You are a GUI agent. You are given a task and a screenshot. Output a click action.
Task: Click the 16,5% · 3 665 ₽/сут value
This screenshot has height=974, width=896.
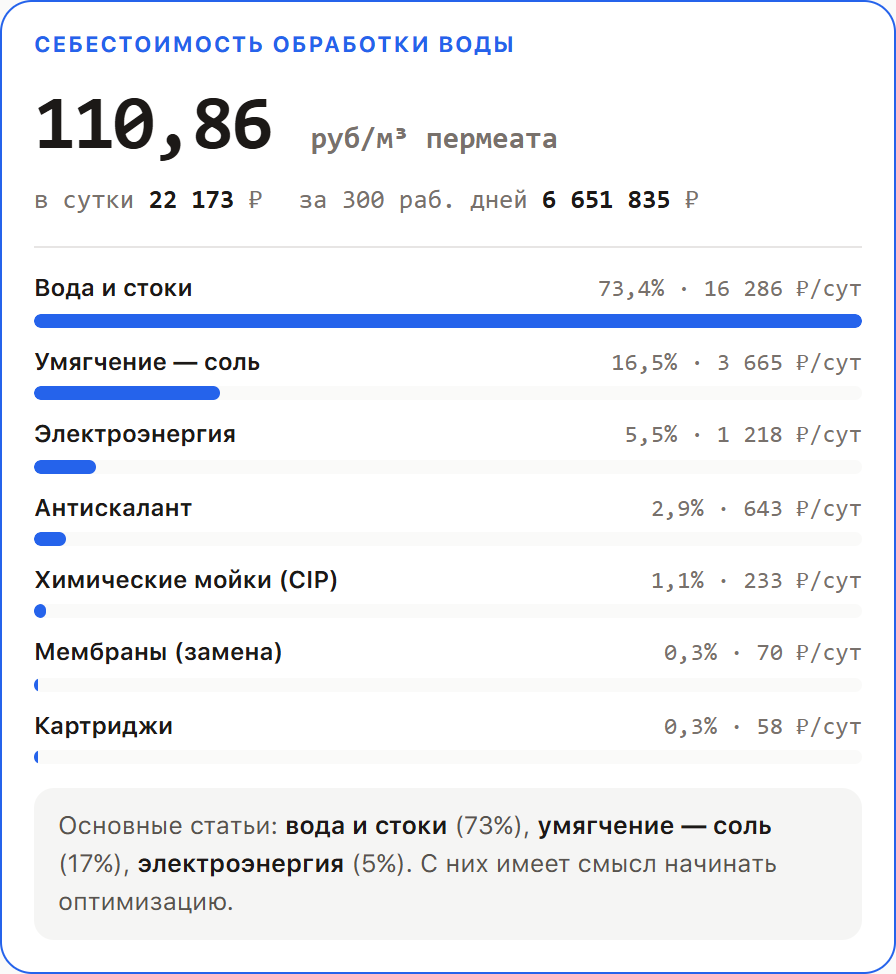click(x=736, y=363)
